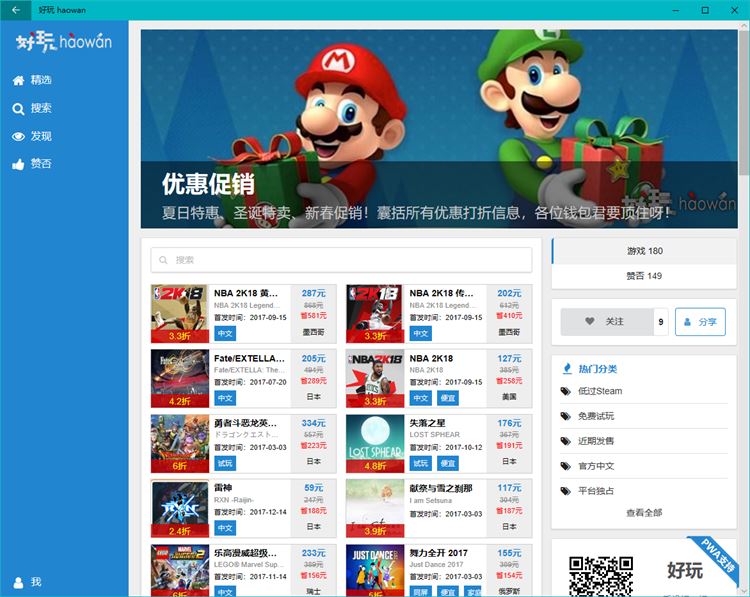This screenshot has height=597, width=750.
Task: Open 献祭与雪之刹那 cover thumbnail
Action: click(x=375, y=509)
